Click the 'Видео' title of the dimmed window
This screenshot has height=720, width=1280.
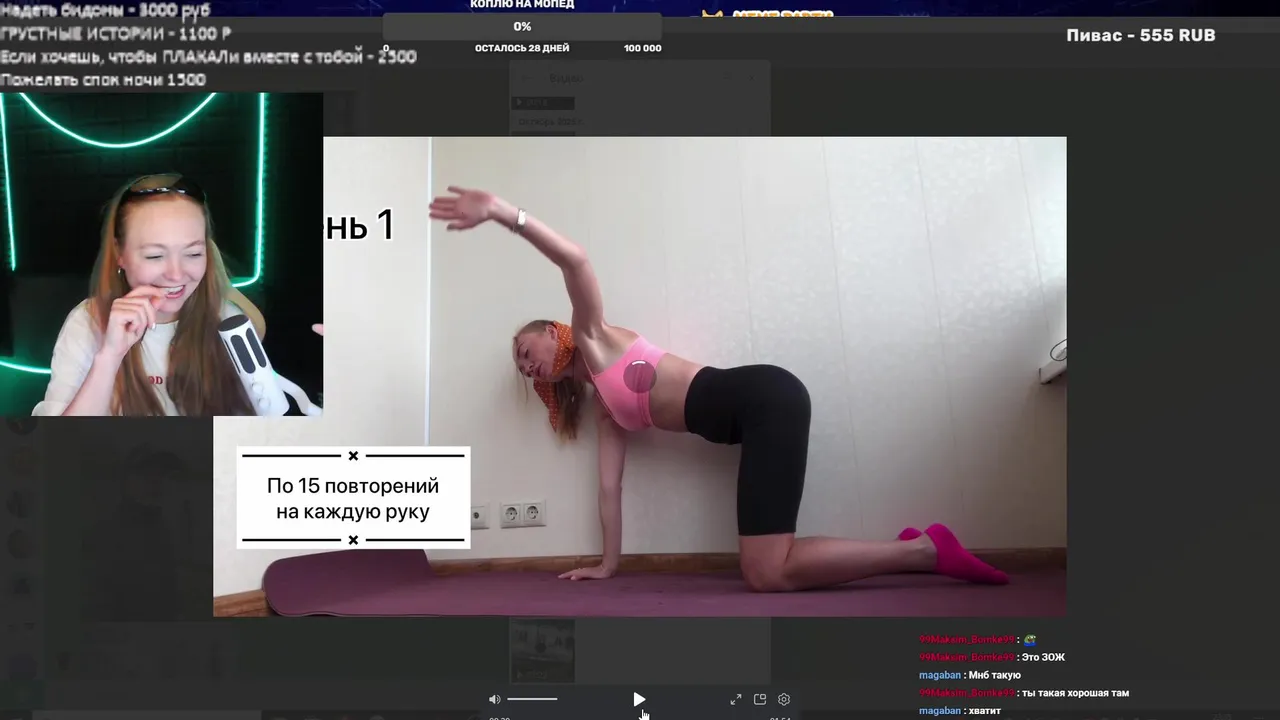tap(566, 78)
